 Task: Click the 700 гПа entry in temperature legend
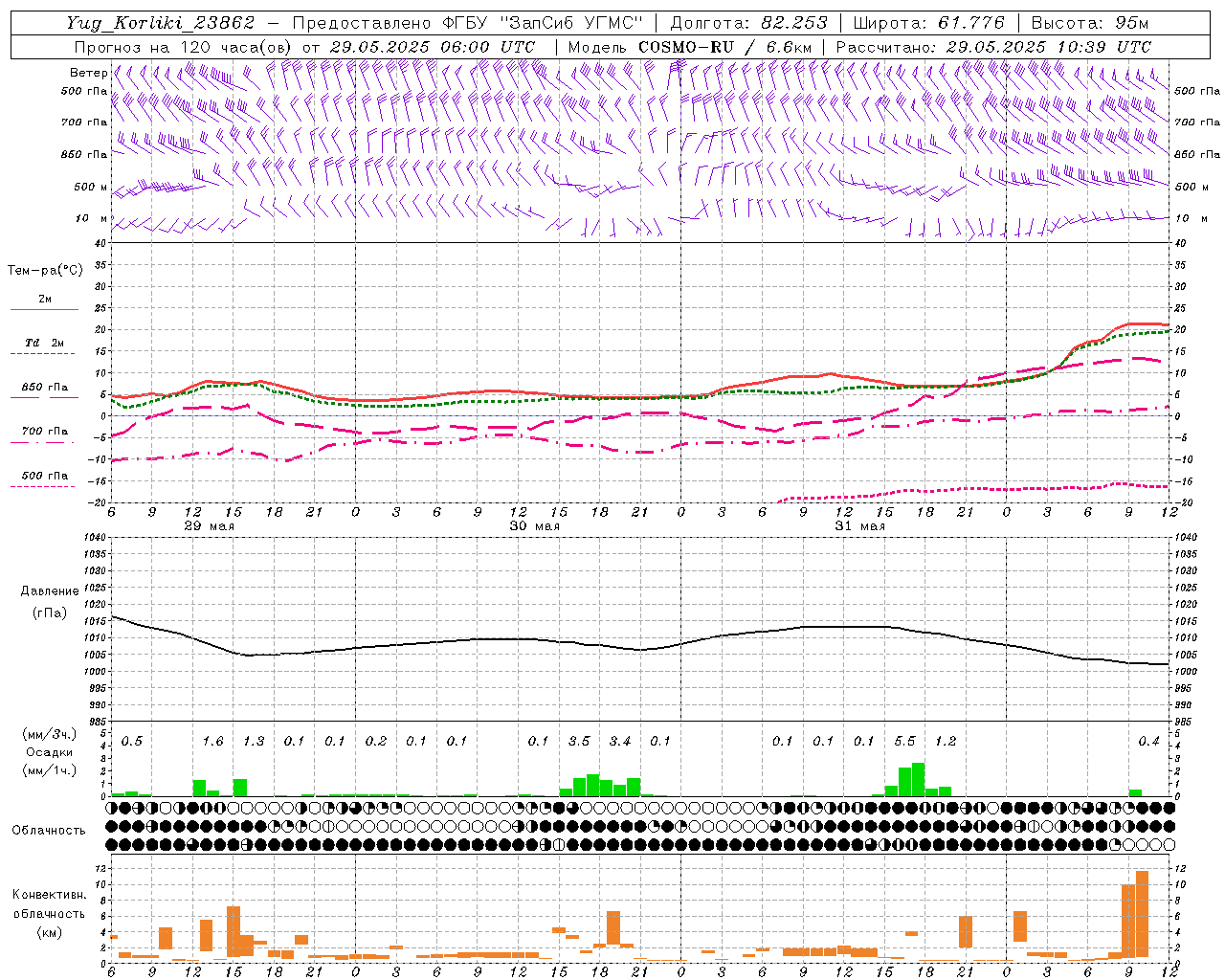pyautogui.click(x=44, y=432)
